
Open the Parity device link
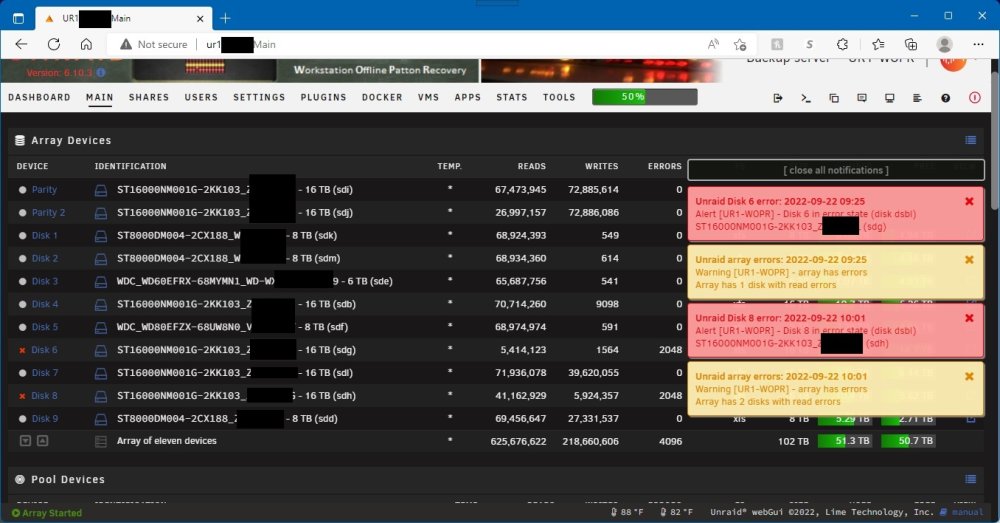tap(44, 190)
